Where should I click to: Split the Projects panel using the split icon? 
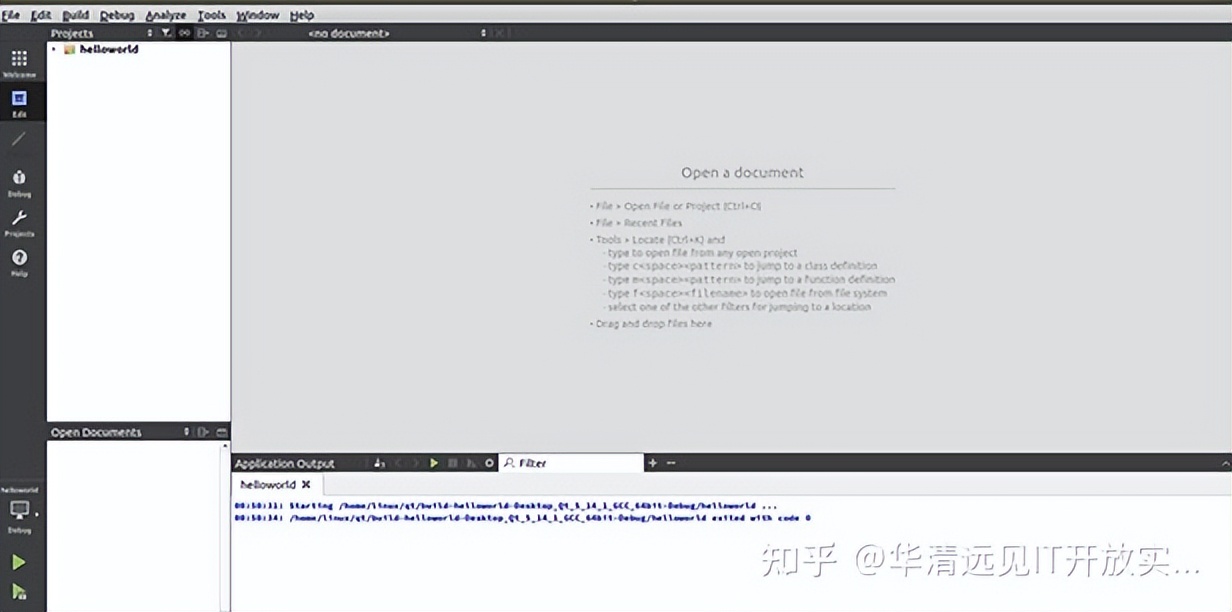click(x=201, y=33)
